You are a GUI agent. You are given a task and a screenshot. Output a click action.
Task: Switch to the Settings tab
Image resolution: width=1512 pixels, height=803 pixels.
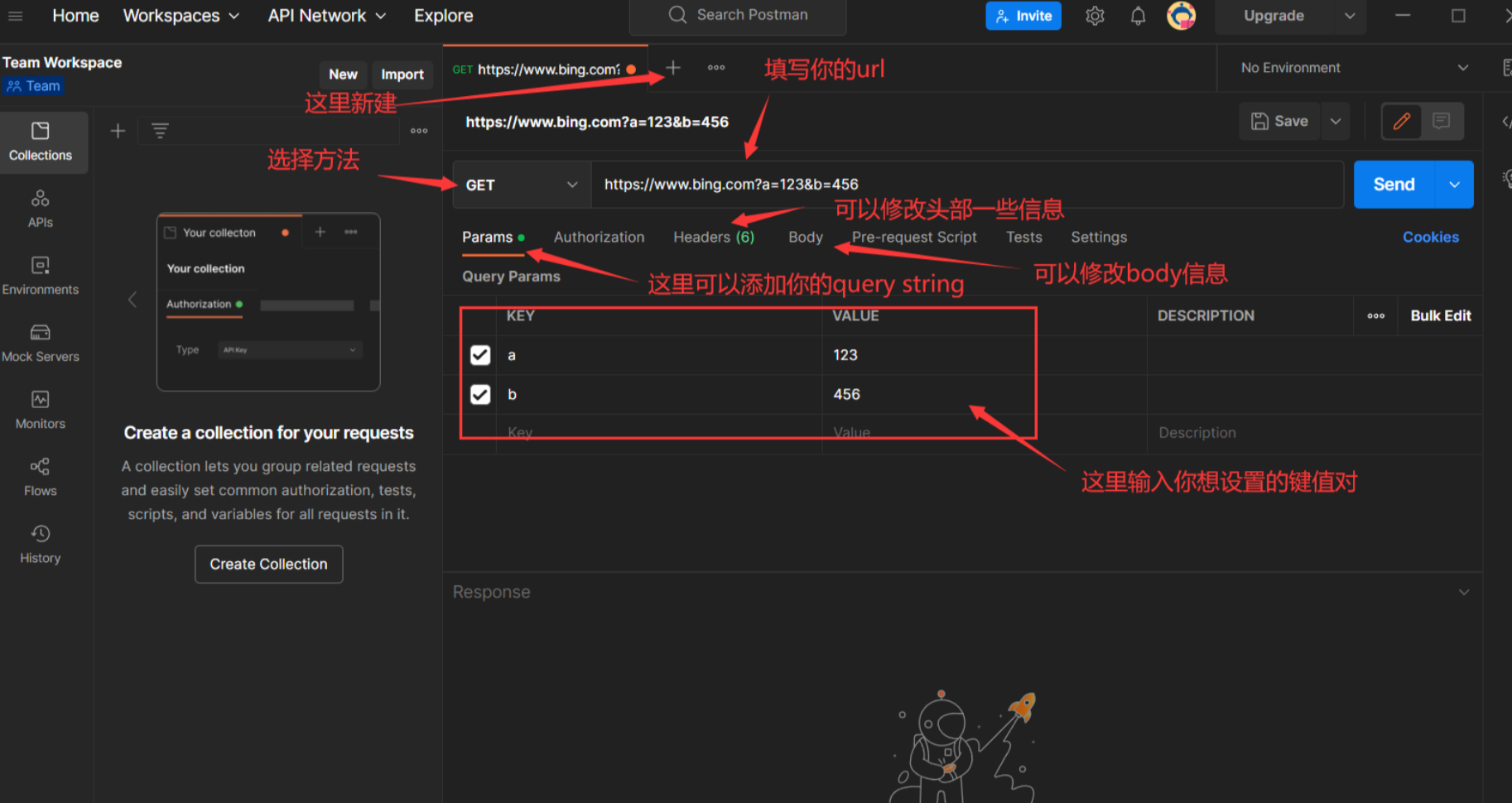(x=1099, y=238)
